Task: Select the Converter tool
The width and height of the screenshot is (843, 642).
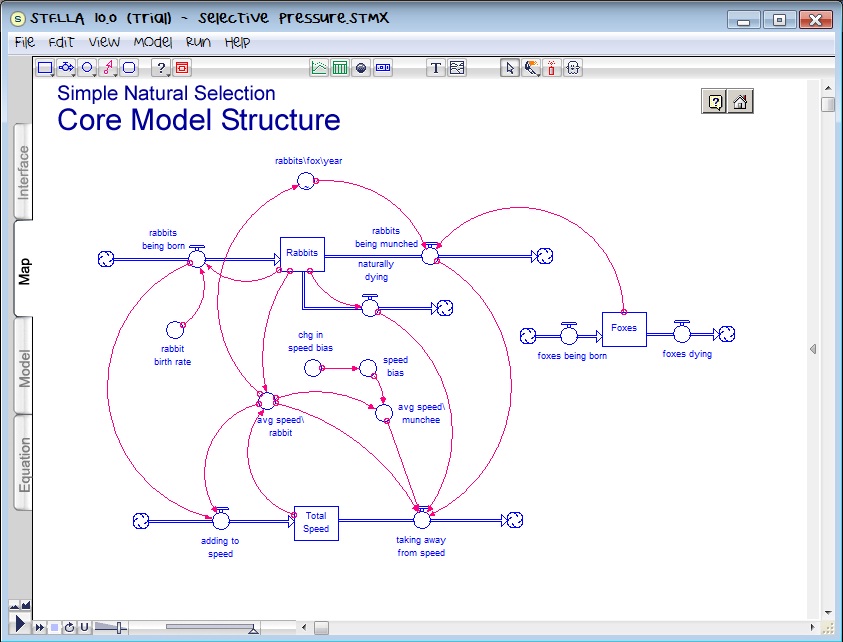Action: [85, 66]
